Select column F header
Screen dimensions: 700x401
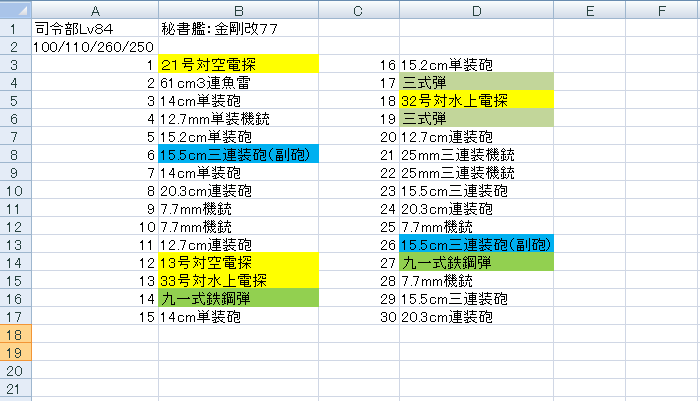click(662, 10)
